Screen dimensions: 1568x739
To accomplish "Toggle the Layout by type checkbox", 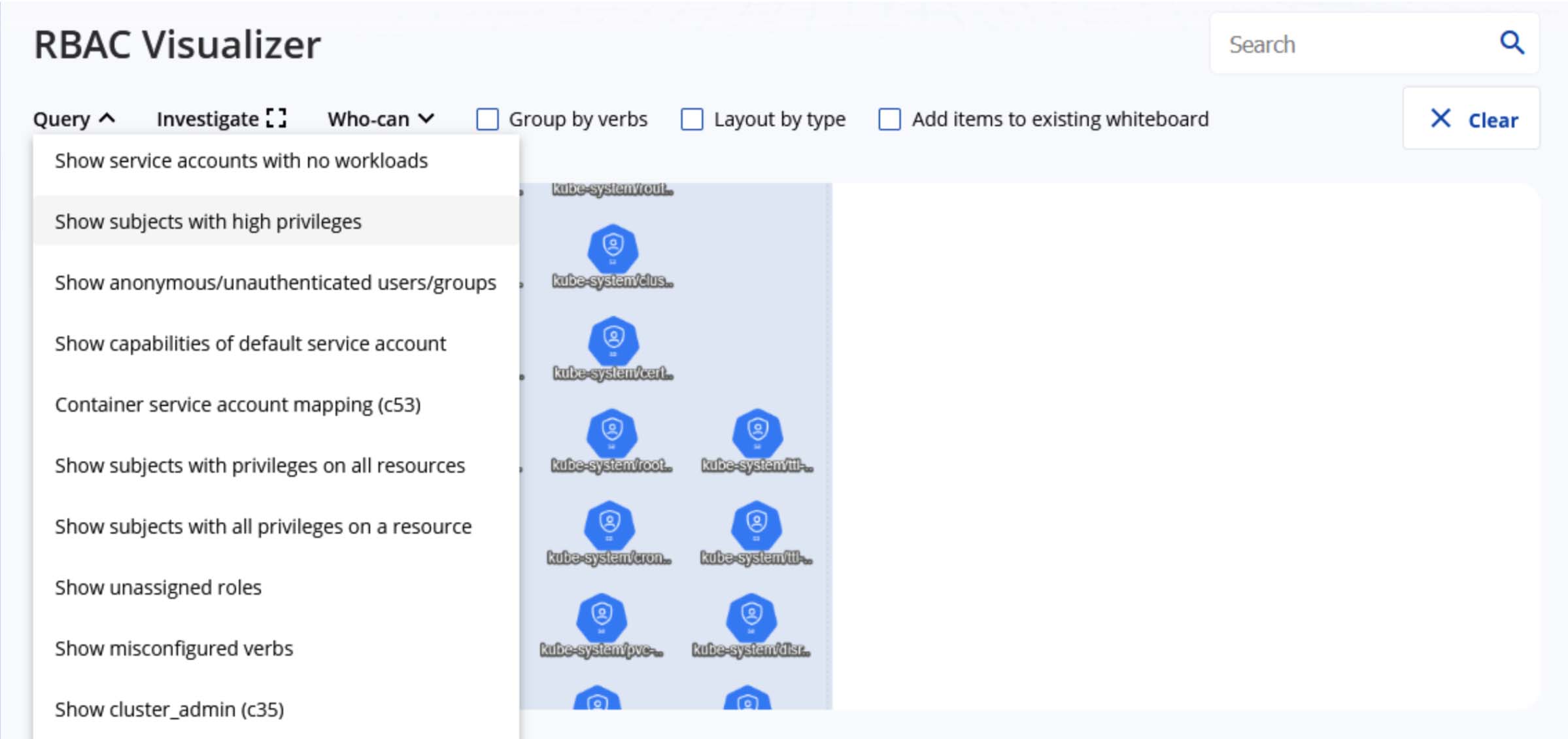I will 692,120.
